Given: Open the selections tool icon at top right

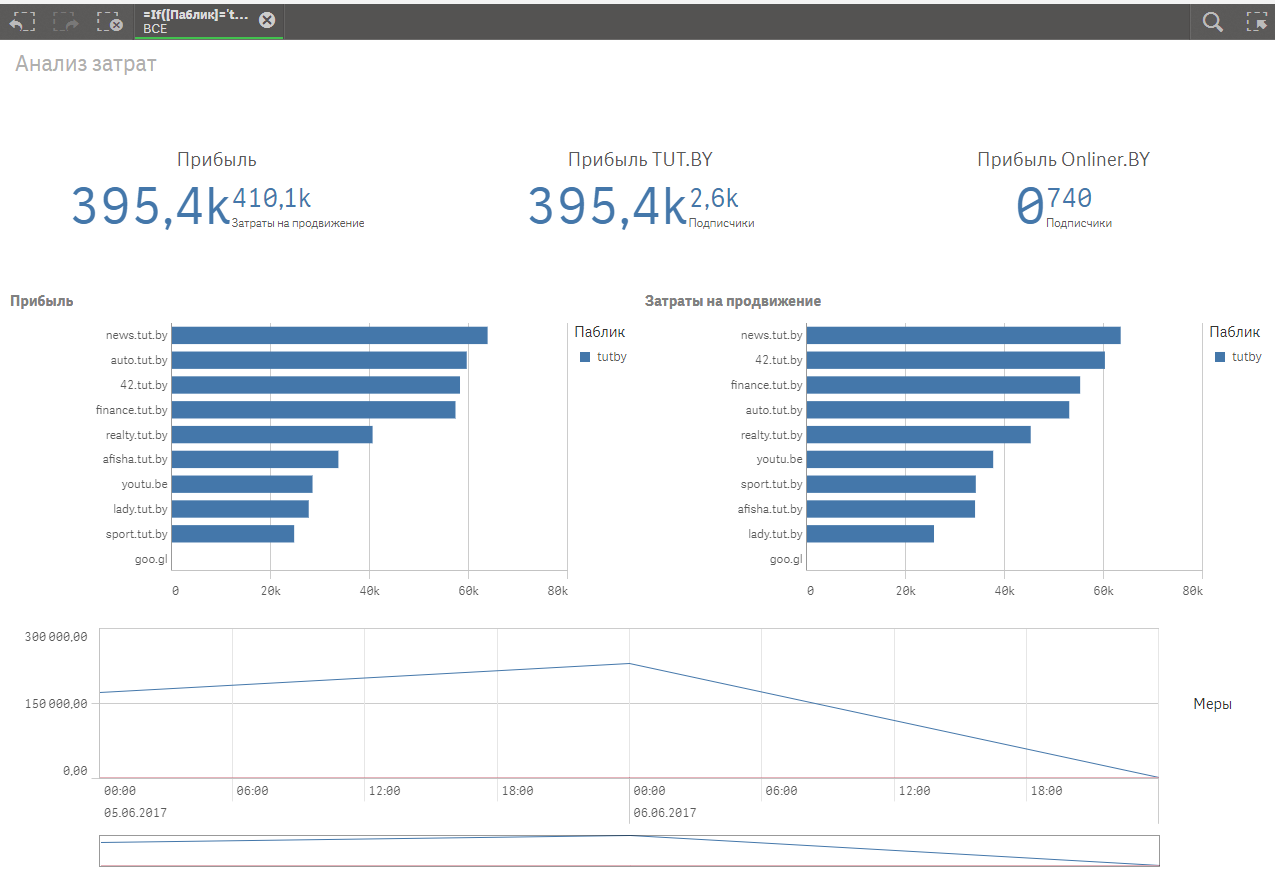Looking at the screenshot, I should pyautogui.click(x=1256, y=21).
